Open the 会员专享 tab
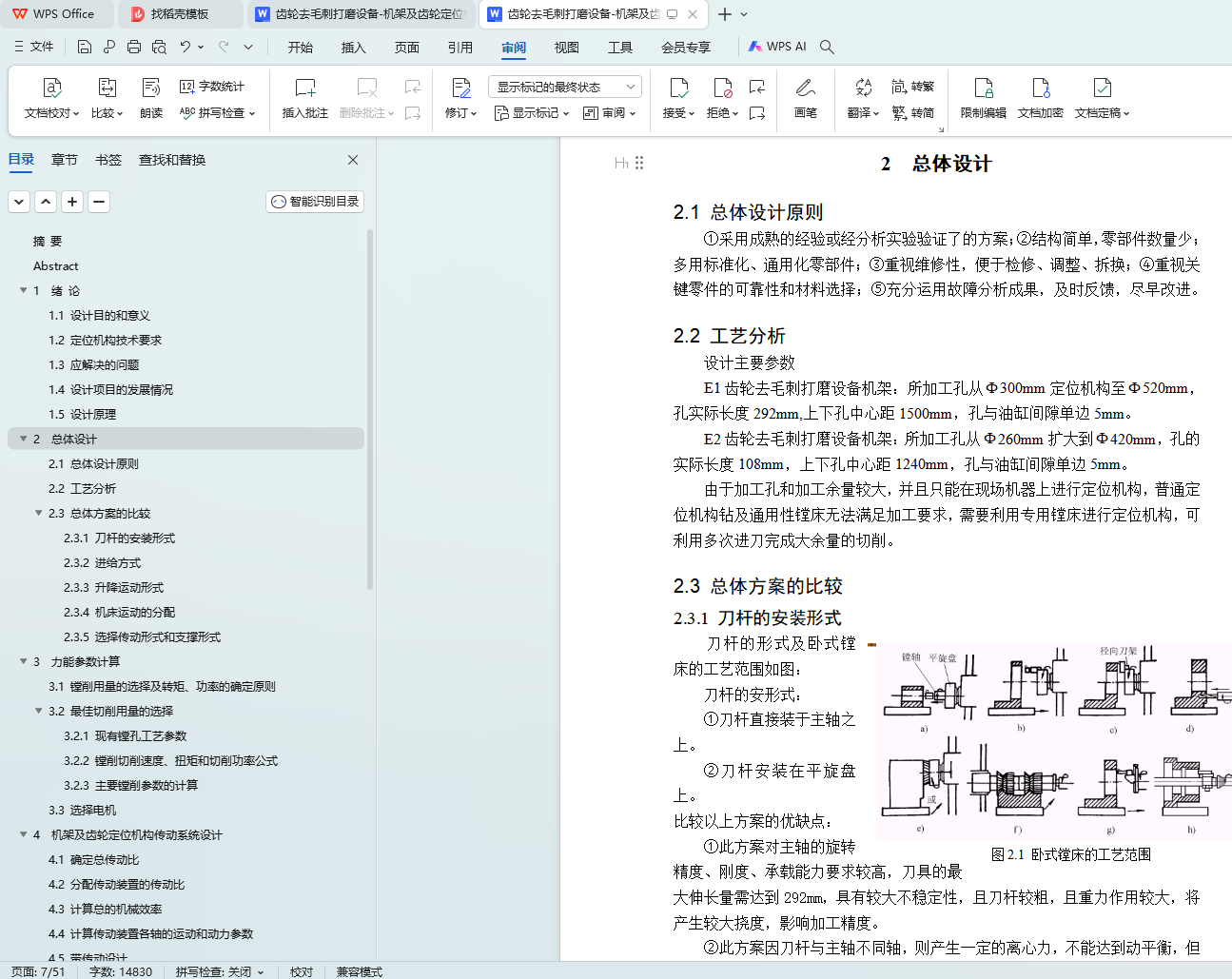 [686, 48]
